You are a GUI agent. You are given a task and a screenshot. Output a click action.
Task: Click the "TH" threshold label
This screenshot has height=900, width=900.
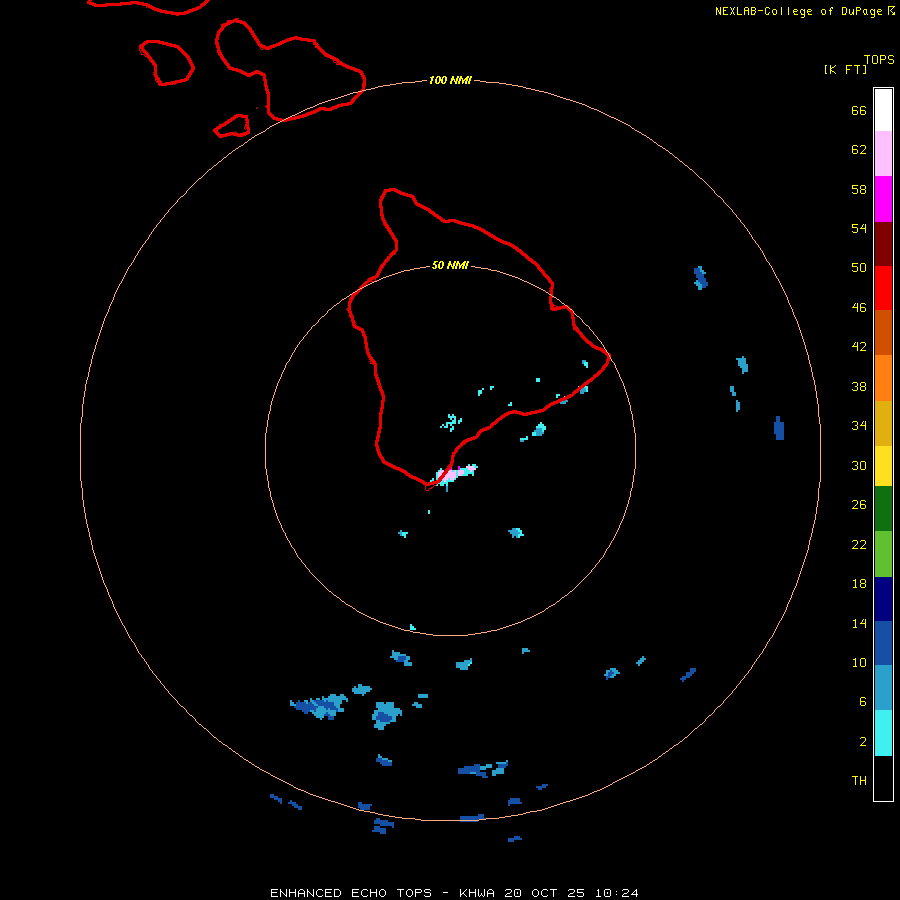tap(859, 781)
